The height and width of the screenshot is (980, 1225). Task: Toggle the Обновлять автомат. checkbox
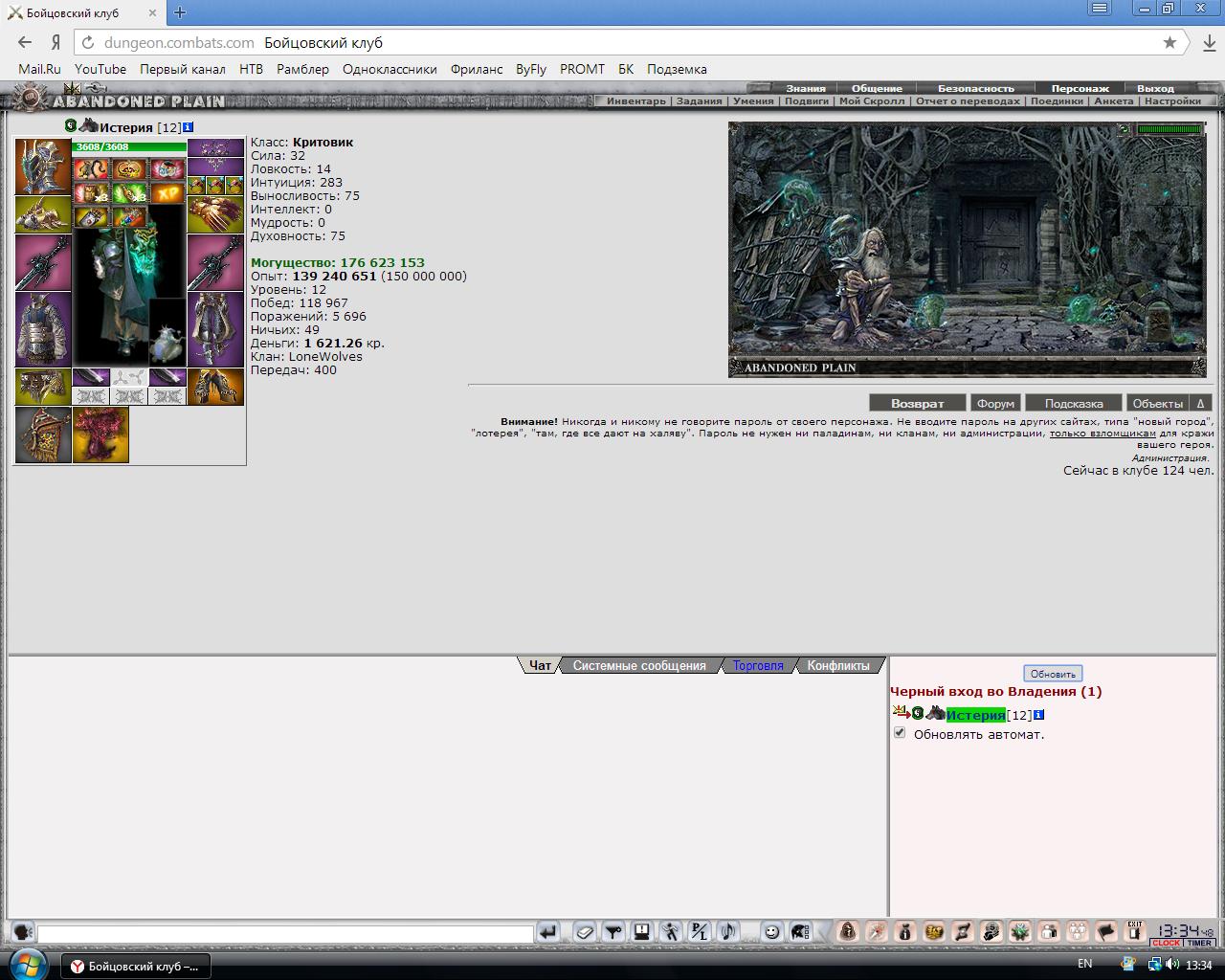900,733
